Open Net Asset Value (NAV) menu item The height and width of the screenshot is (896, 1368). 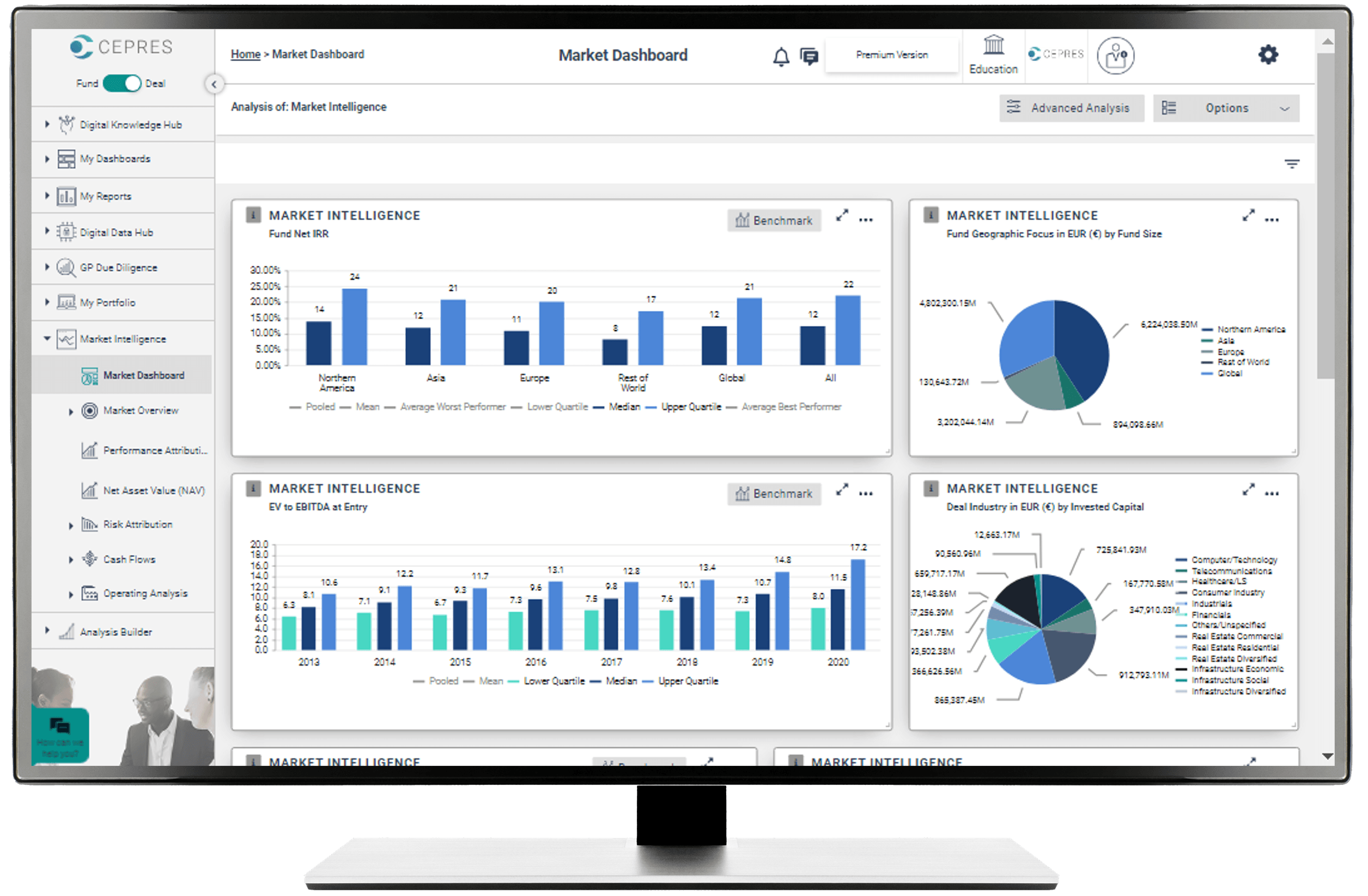click(x=154, y=490)
